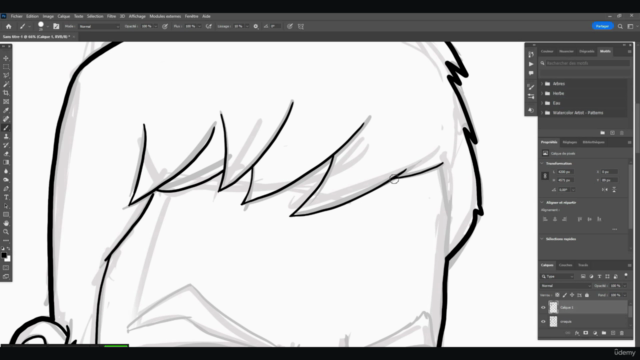Toggle airbrush build-up icon
The image size is (640, 360).
(x=209, y=27)
